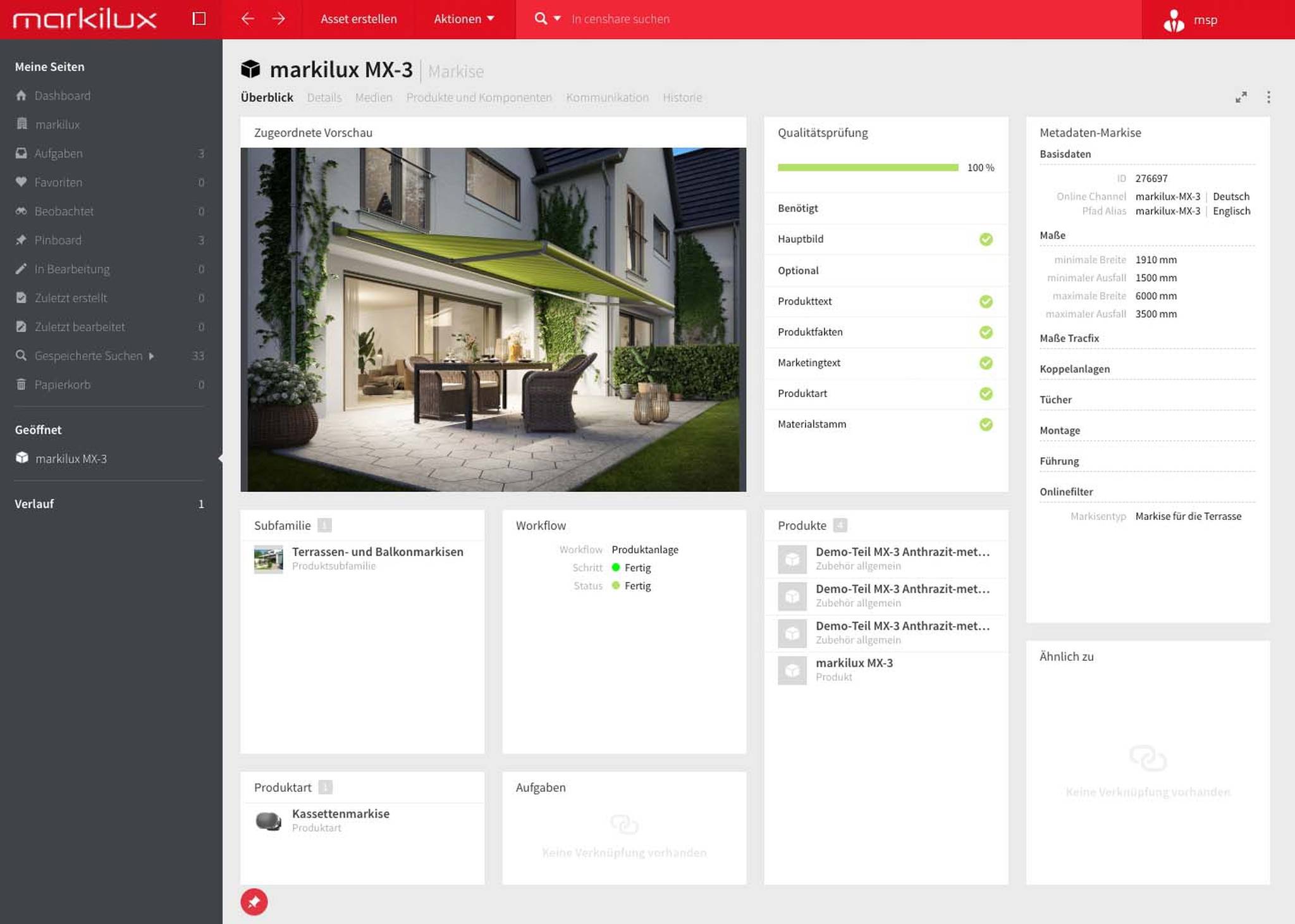Toggle the sidebar with the square icon

click(x=199, y=19)
